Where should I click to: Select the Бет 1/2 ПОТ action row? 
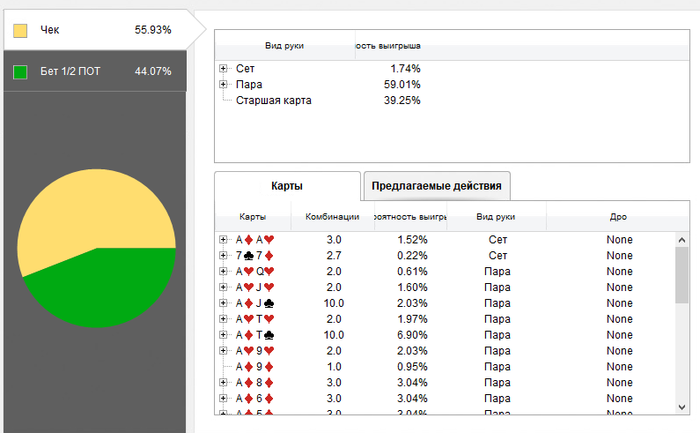click(96, 71)
